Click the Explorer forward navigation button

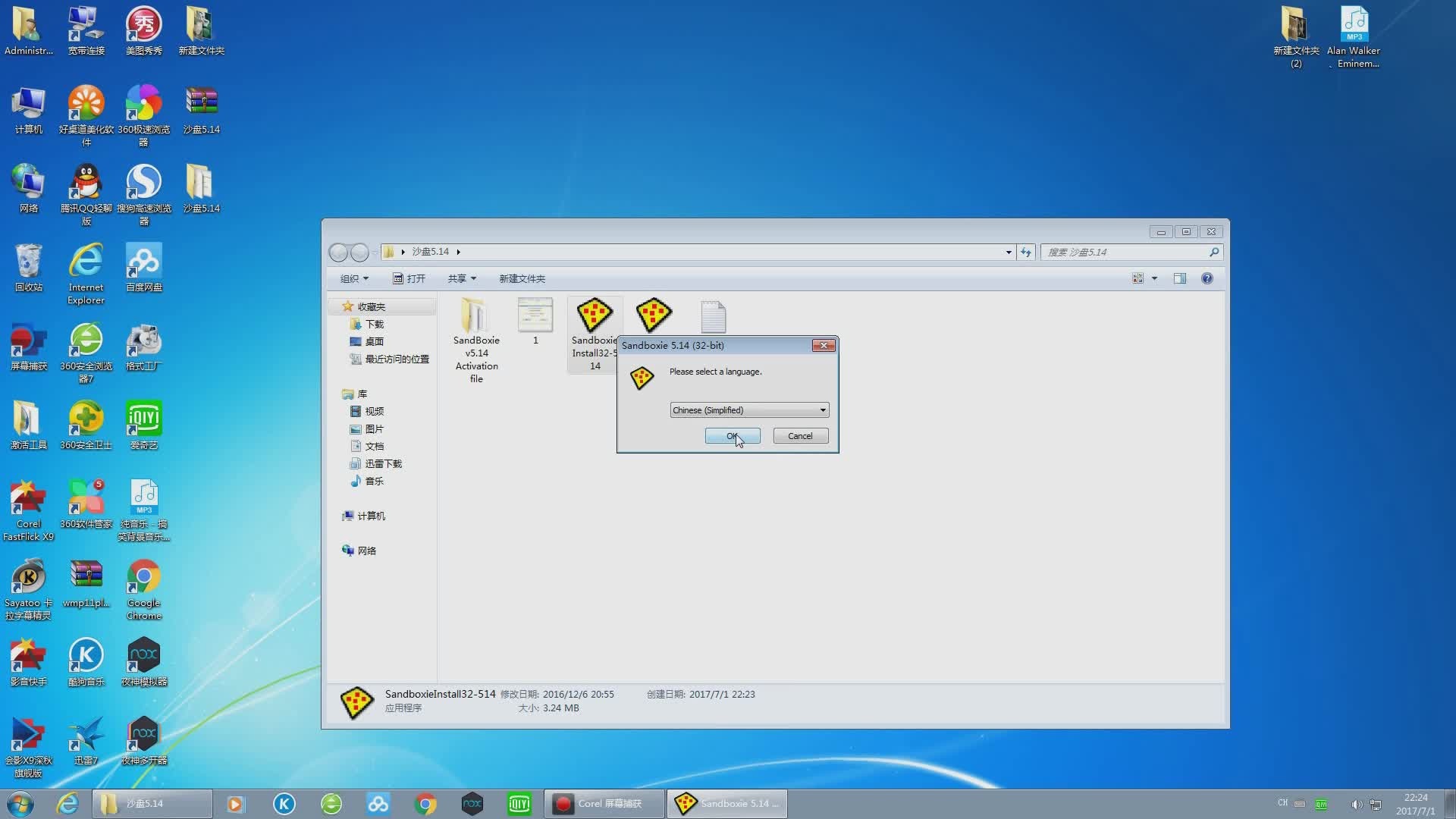click(359, 252)
